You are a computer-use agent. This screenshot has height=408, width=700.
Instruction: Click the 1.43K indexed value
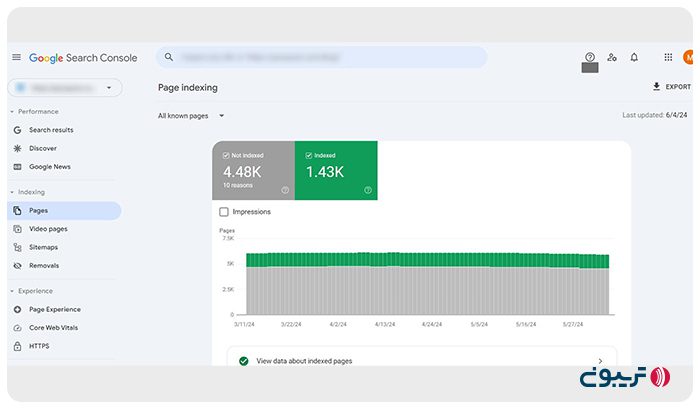pyautogui.click(x=325, y=172)
